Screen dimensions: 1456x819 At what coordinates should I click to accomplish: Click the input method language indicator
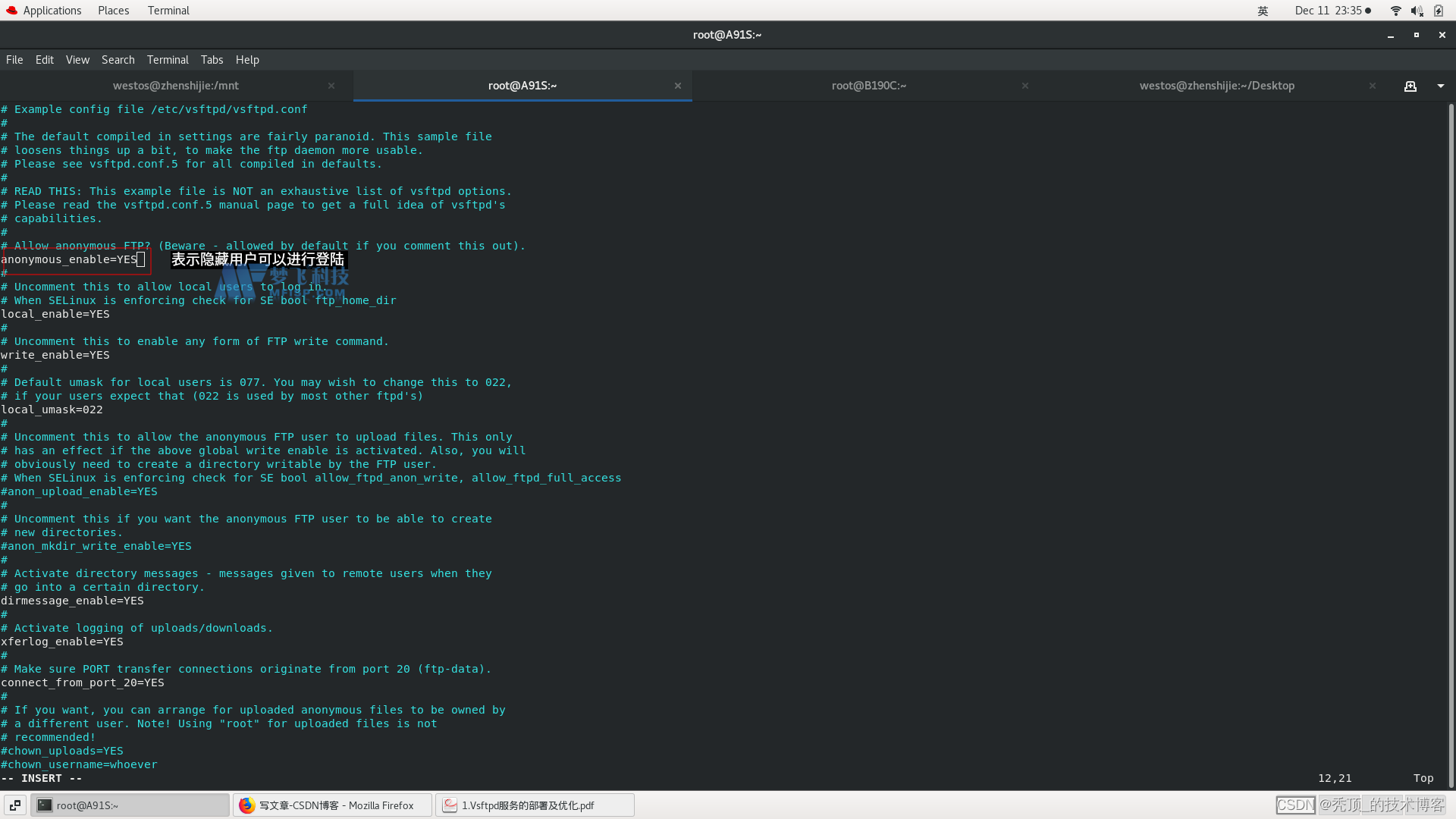1263,11
